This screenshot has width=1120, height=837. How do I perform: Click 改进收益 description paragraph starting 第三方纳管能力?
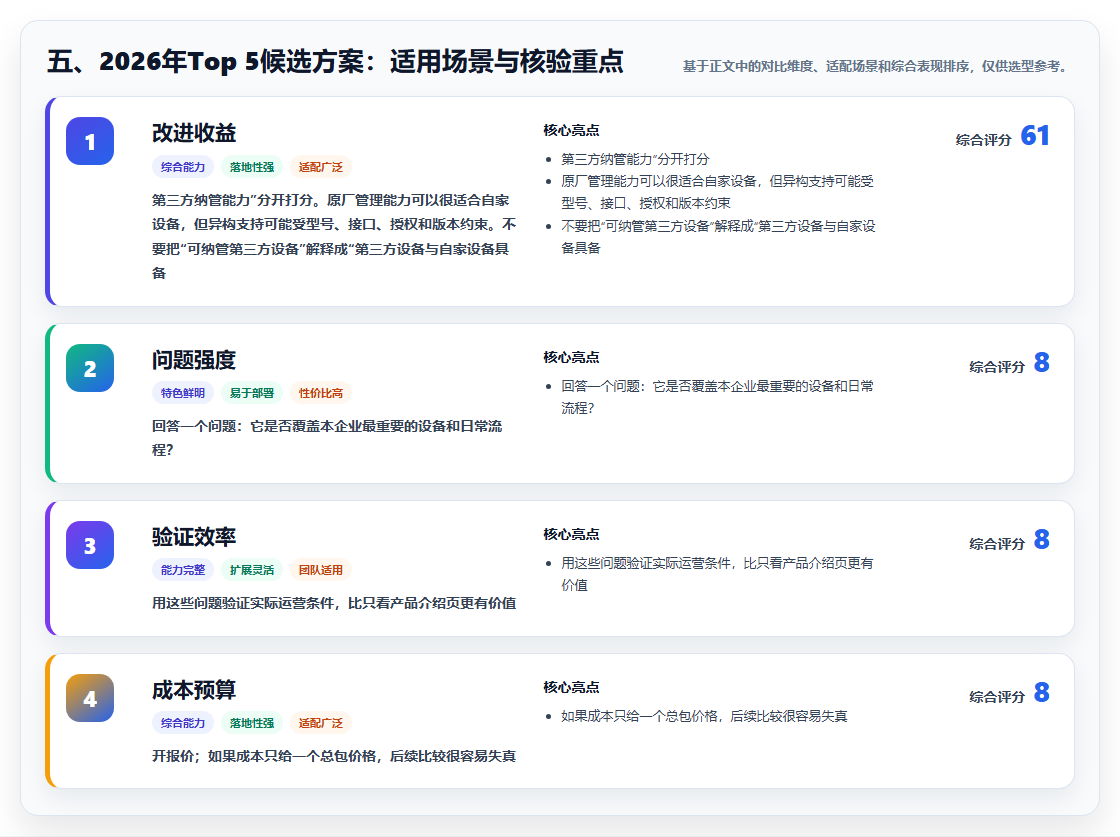334,236
